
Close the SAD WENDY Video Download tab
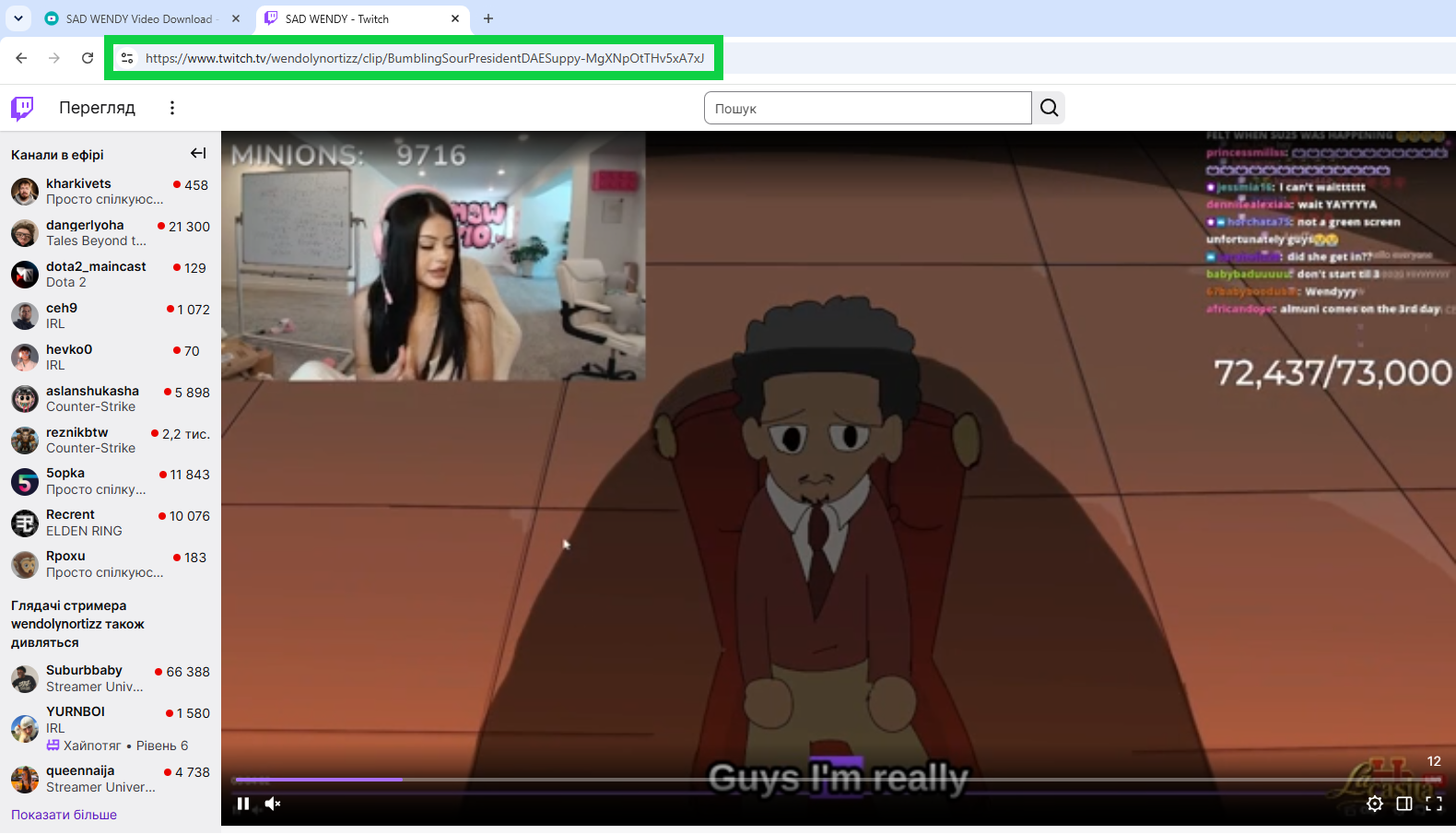coord(236,18)
